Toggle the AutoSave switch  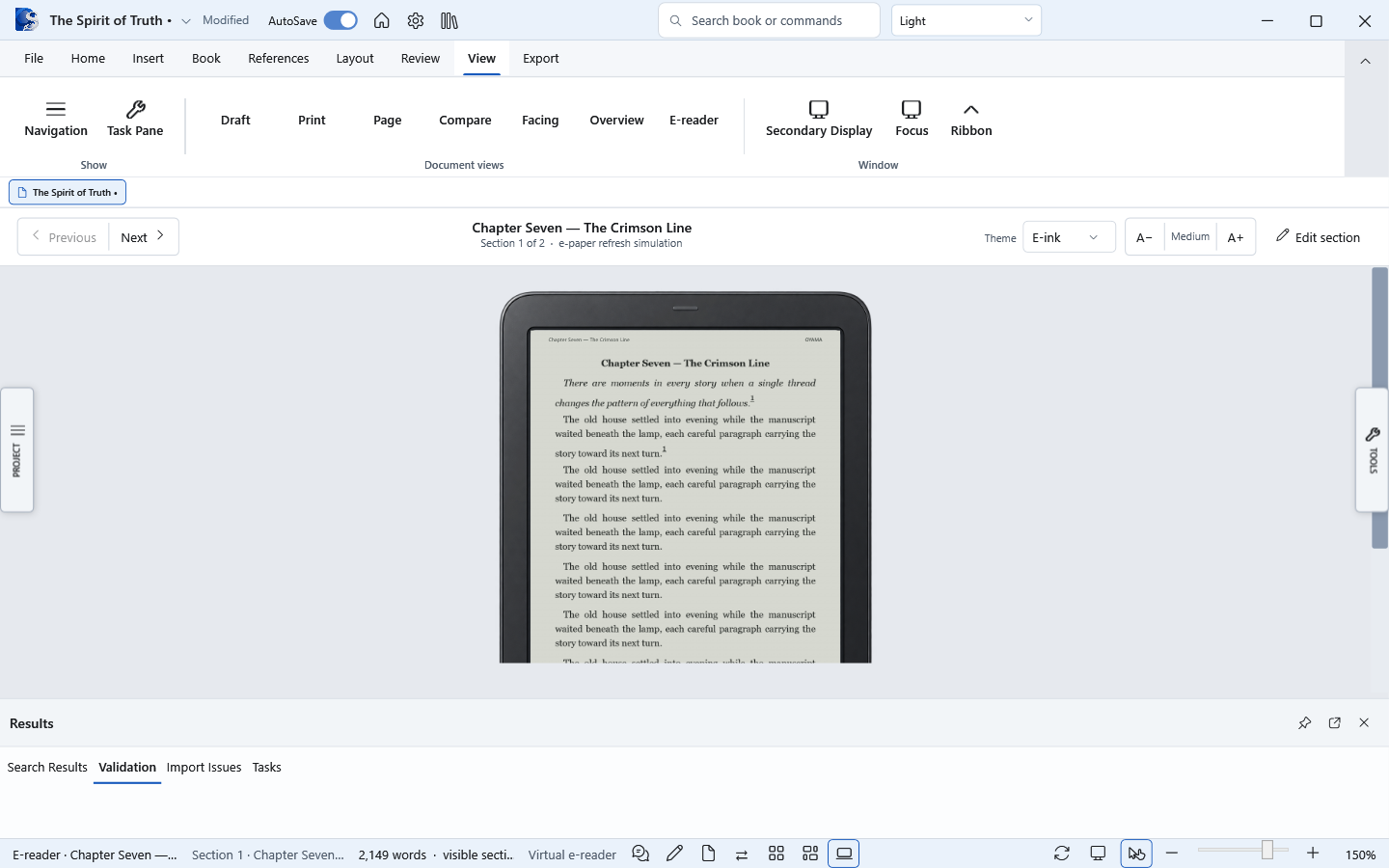pos(340,20)
